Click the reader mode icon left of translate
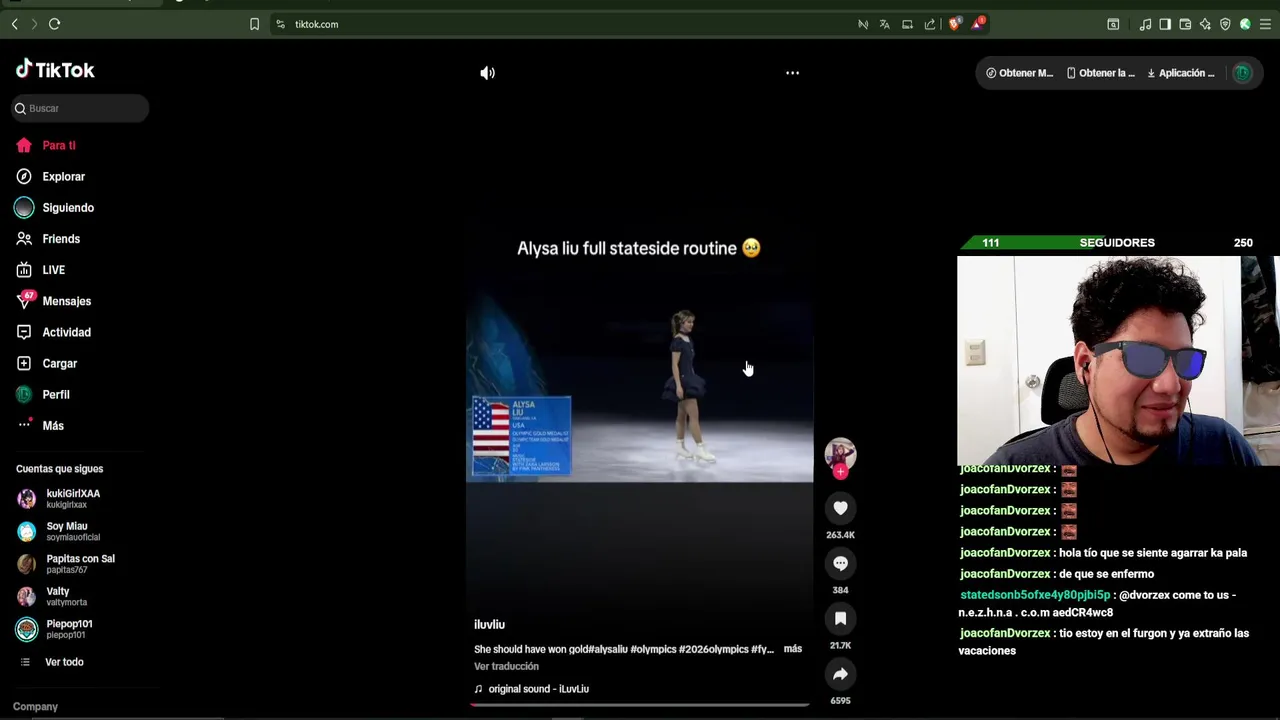The height and width of the screenshot is (720, 1280). click(863, 24)
